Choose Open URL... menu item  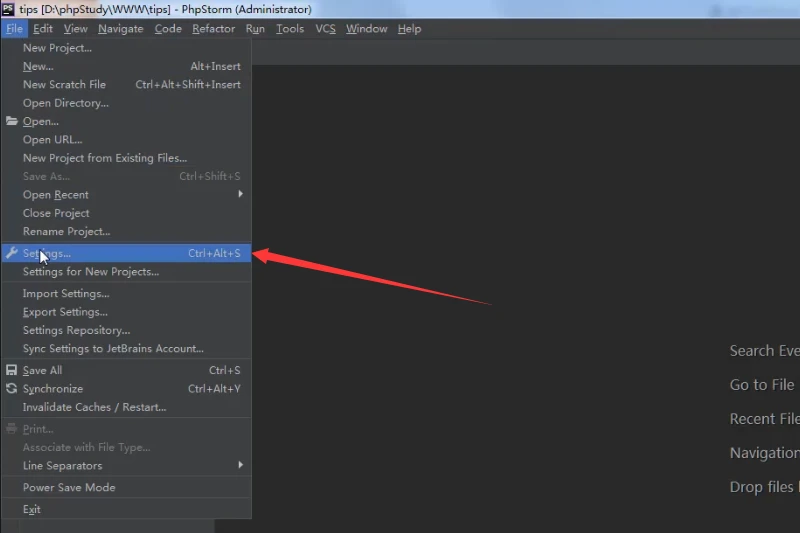(x=127, y=140)
